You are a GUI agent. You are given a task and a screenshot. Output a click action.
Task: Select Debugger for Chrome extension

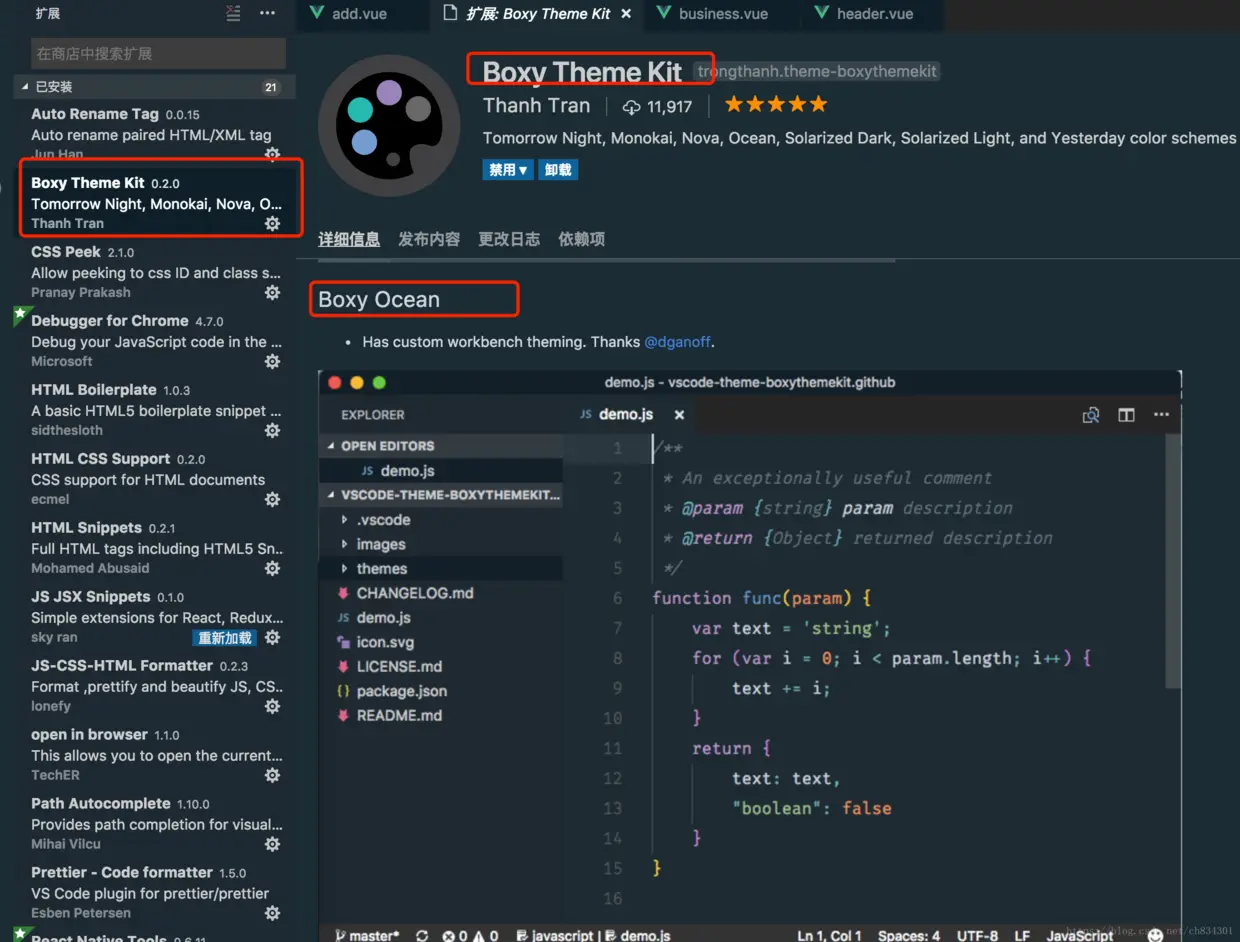155,341
